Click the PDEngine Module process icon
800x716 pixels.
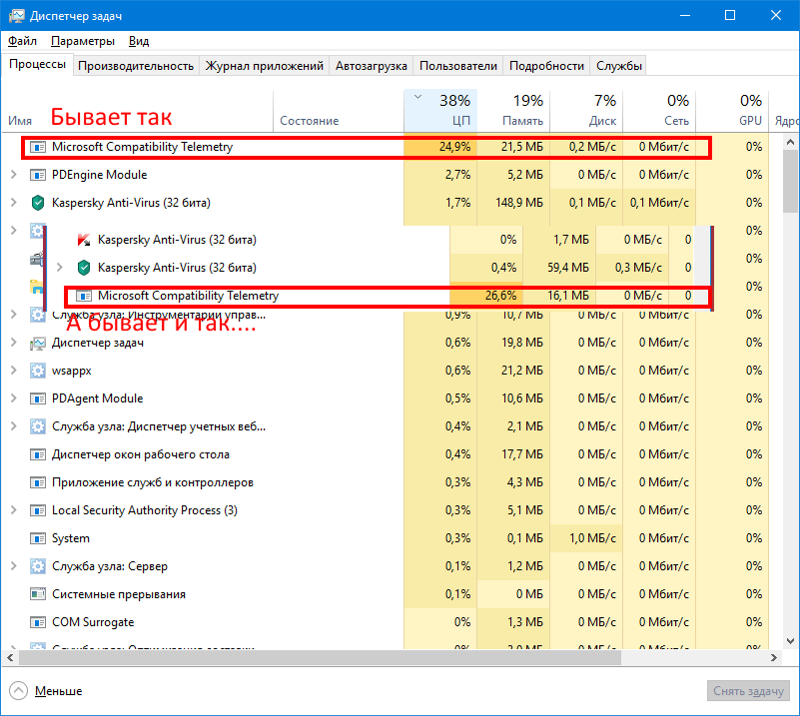click(x=38, y=174)
